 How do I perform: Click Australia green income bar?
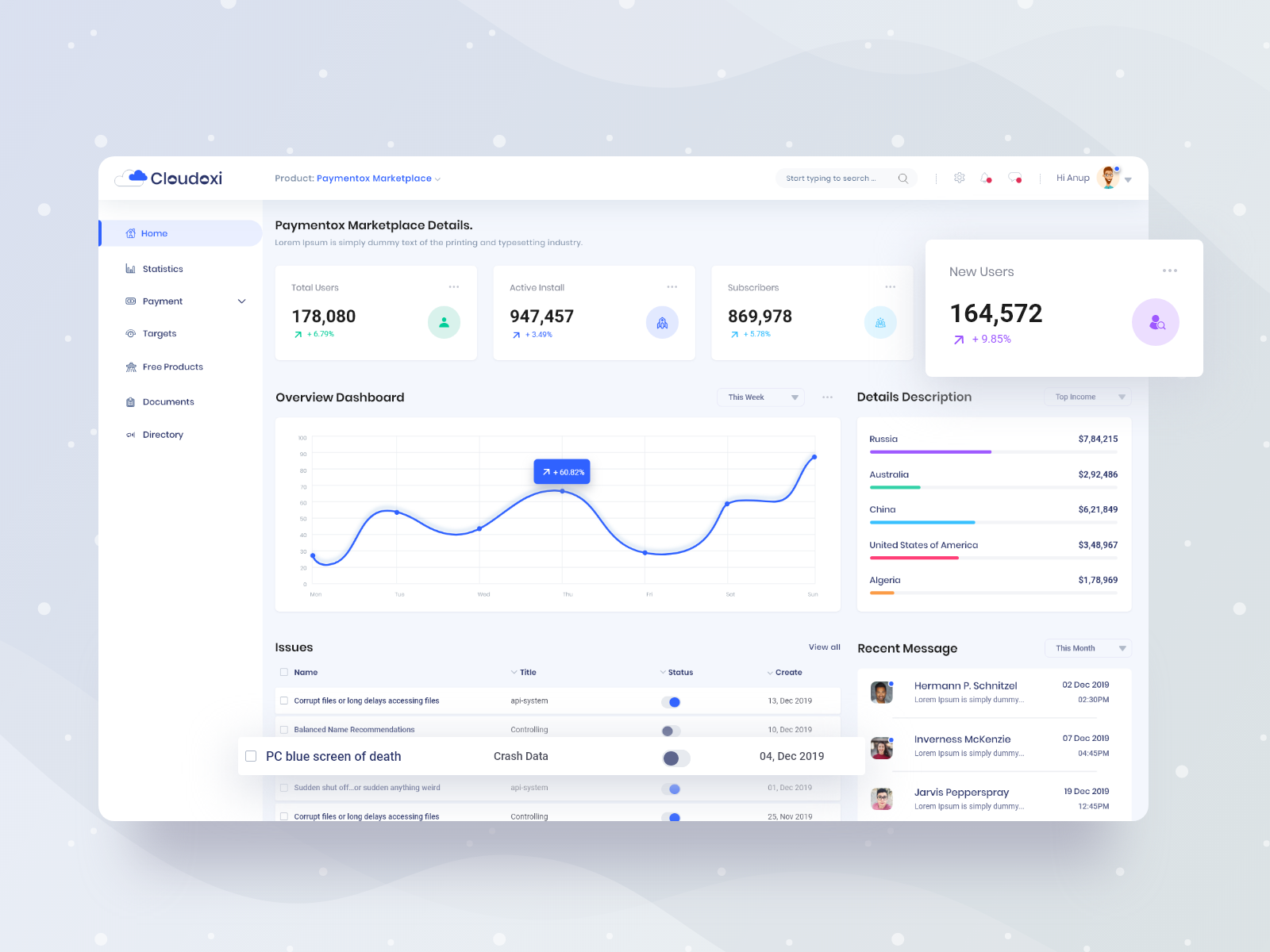895,487
